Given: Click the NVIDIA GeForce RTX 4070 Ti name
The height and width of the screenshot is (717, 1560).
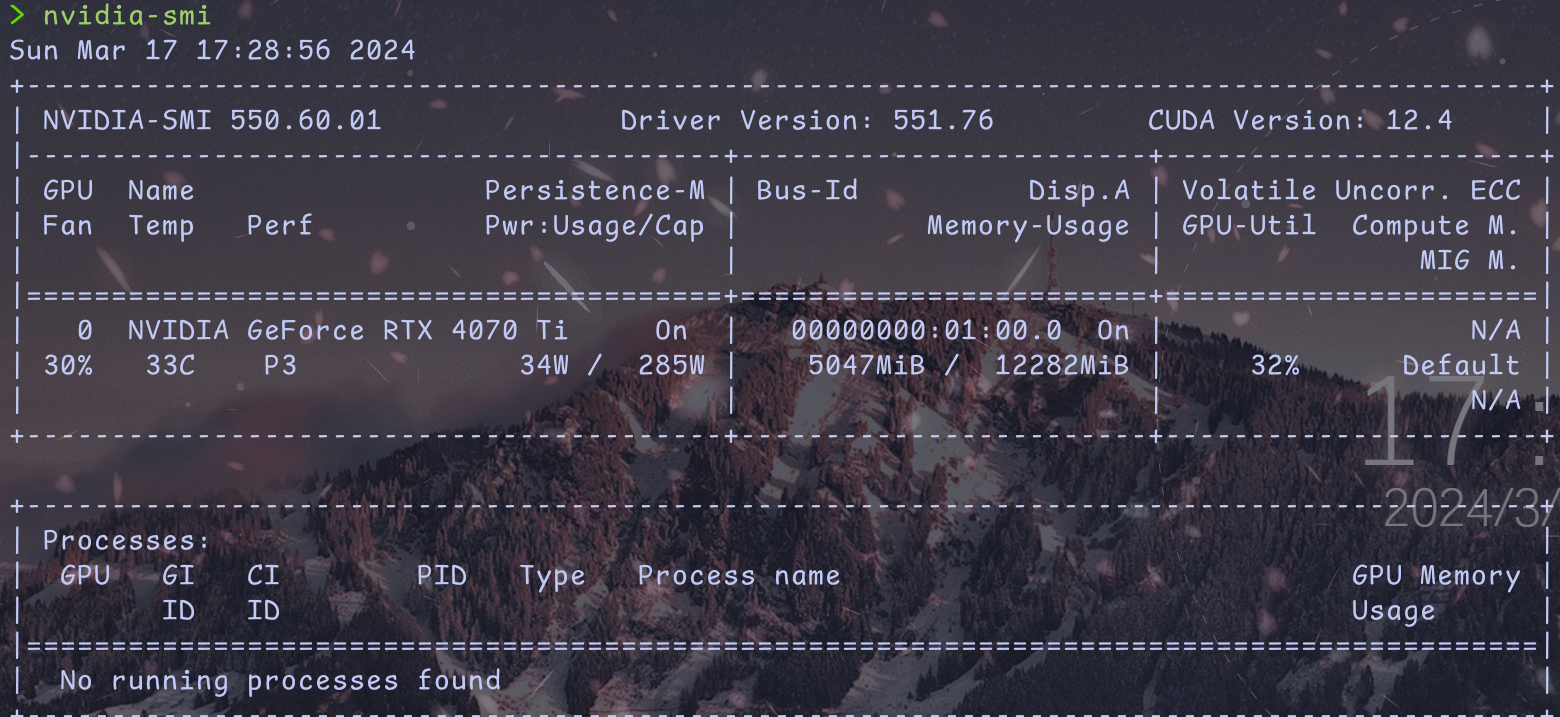Looking at the screenshot, I should click(348, 330).
